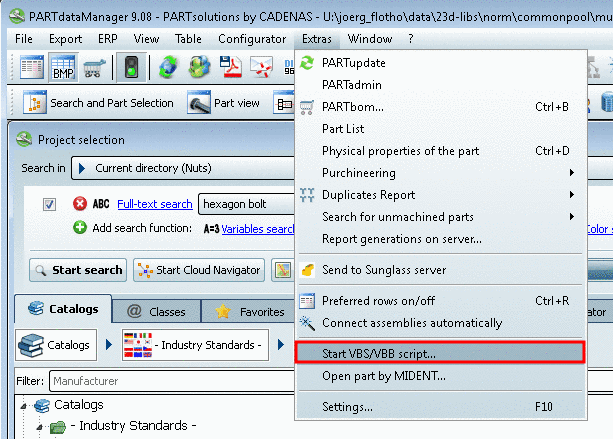Image resolution: width=613 pixels, height=439 pixels.
Task: Click the arrow after Industry Standards breadcrumb
Action: 281,344
